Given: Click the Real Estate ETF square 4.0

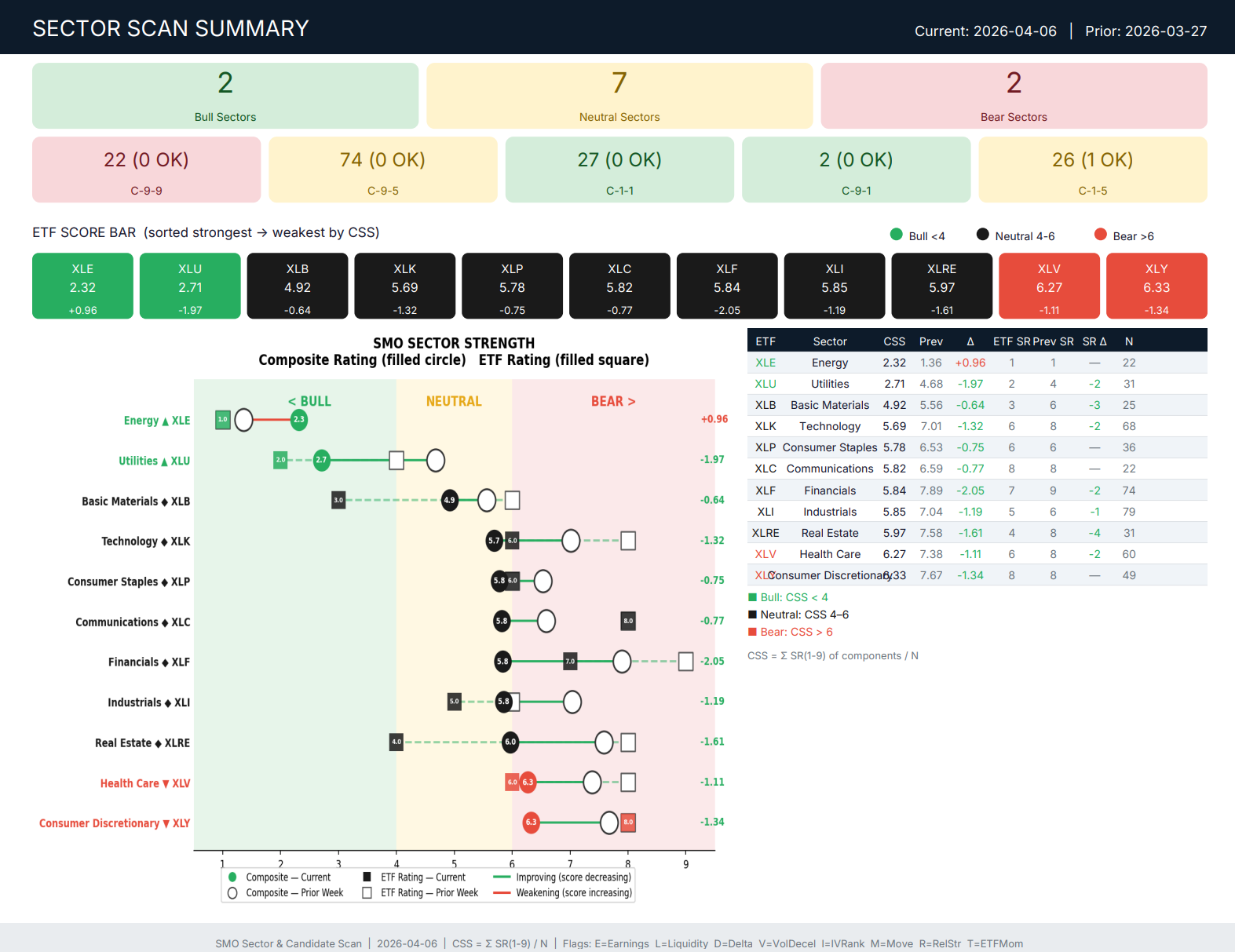Looking at the screenshot, I should coord(396,742).
